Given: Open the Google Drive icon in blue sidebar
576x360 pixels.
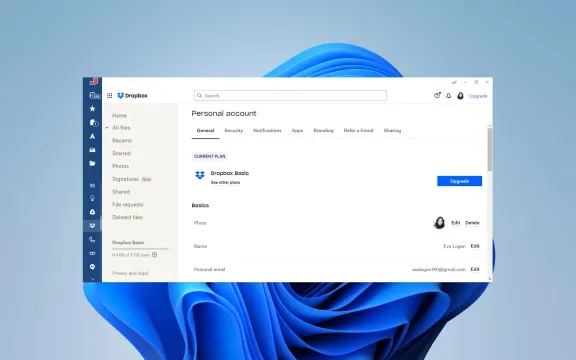Looking at the screenshot, I should 92,212.
